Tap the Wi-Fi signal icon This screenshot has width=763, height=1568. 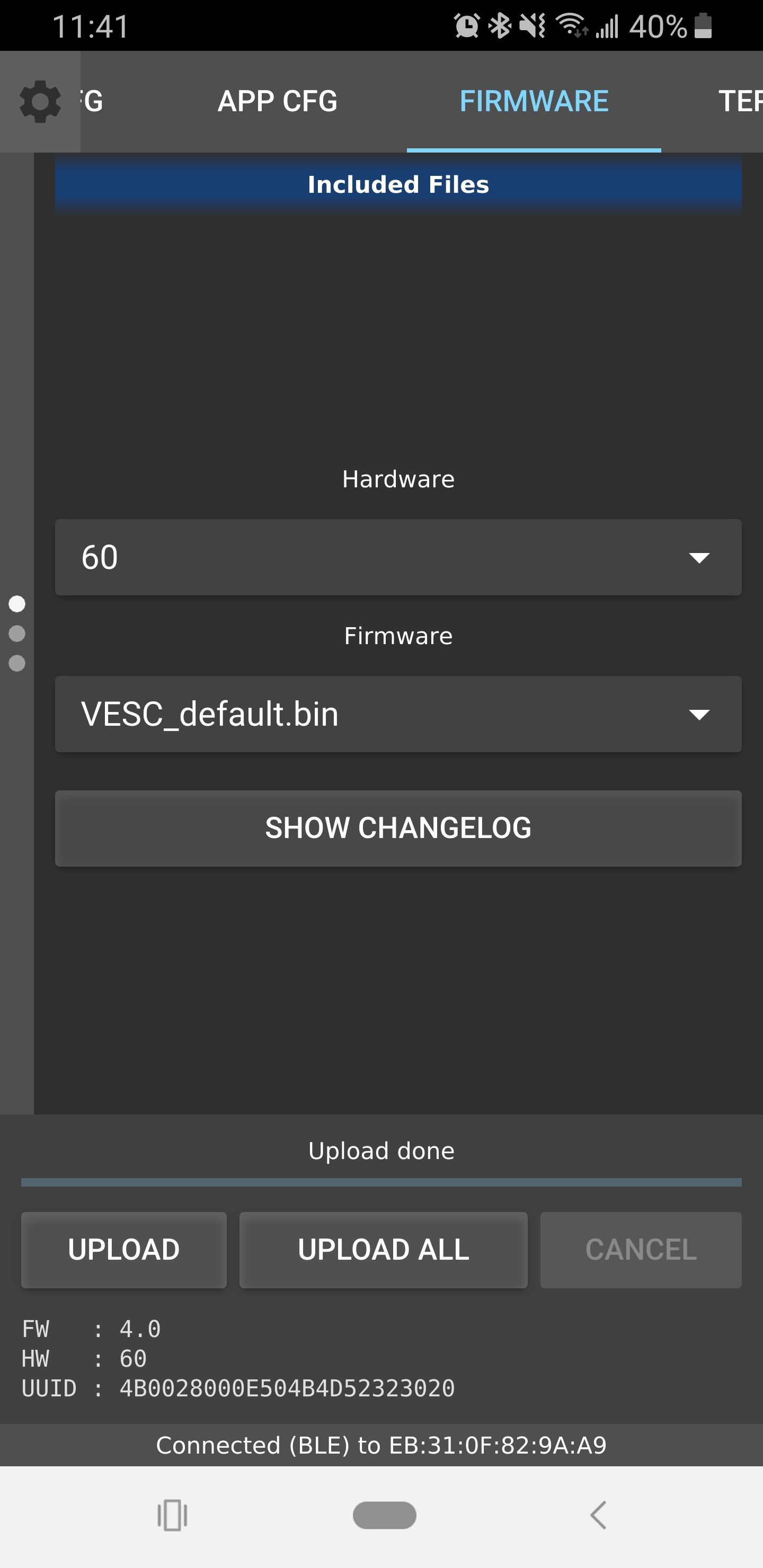(572, 26)
